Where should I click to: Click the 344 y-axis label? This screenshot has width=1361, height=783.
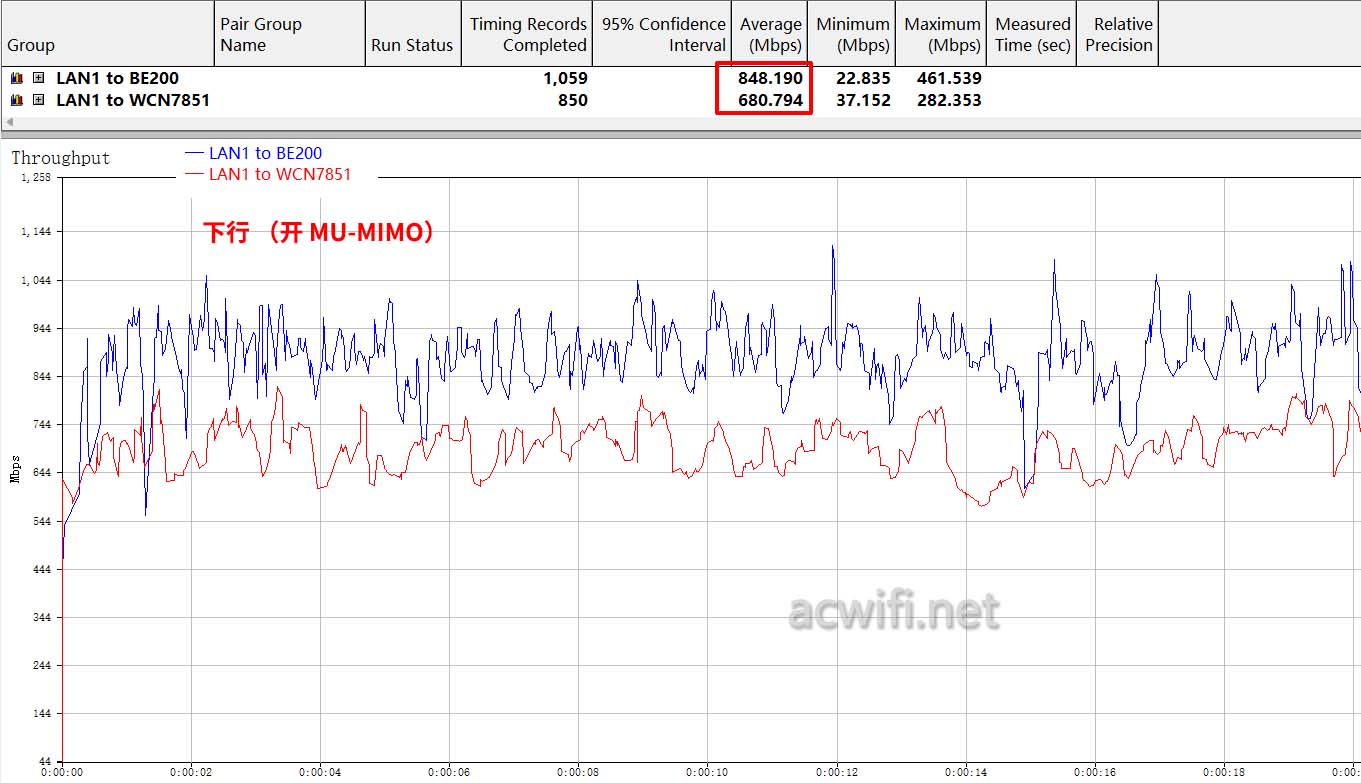click(41, 617)
